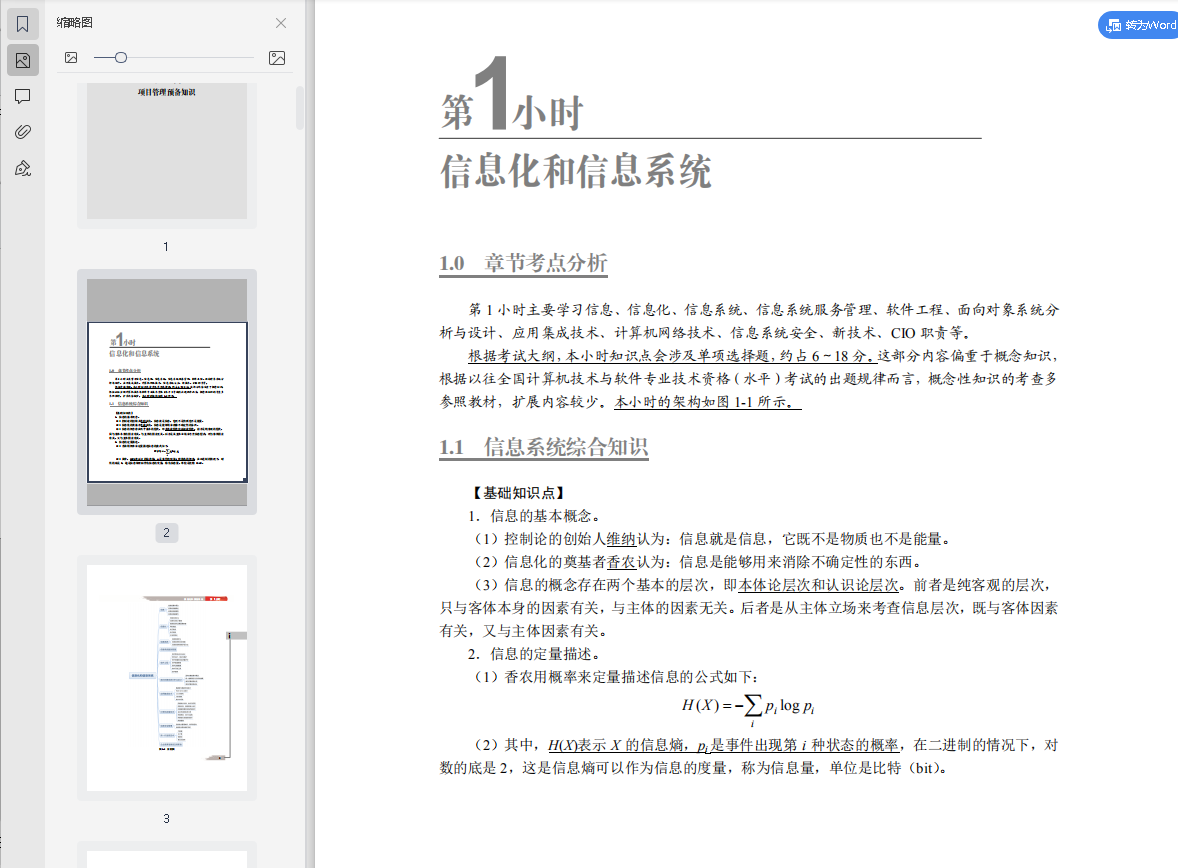Click the line 2. 信息的定量描述

[533, 654]
